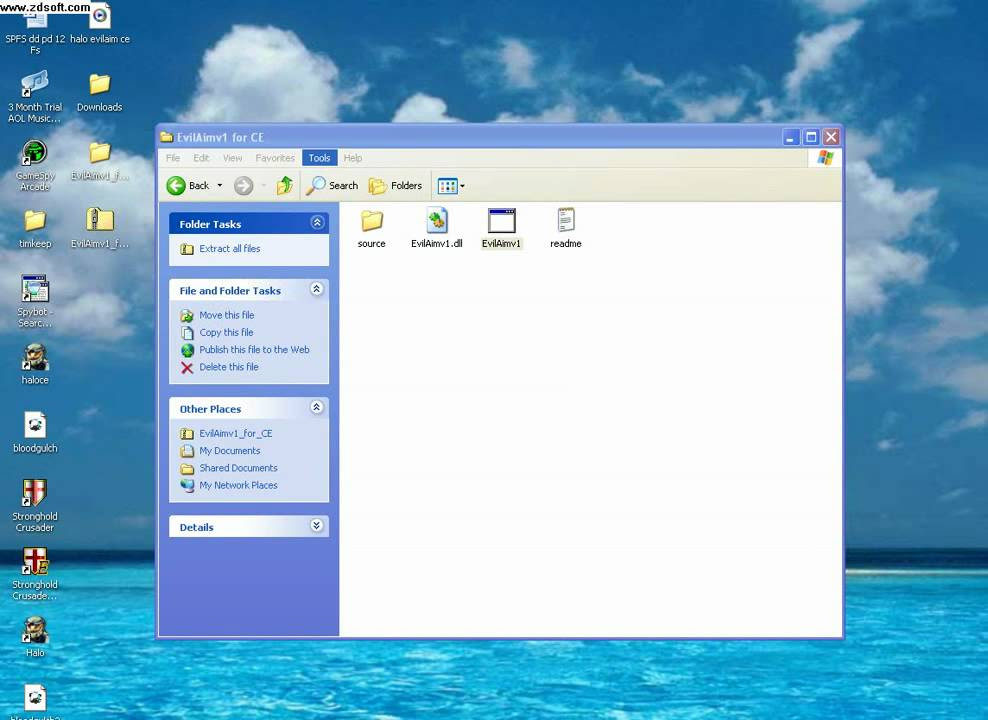Collapse the File and Folder Tasks panel
The height and width of the screenshot is (720, 988).
pos(317,289)
